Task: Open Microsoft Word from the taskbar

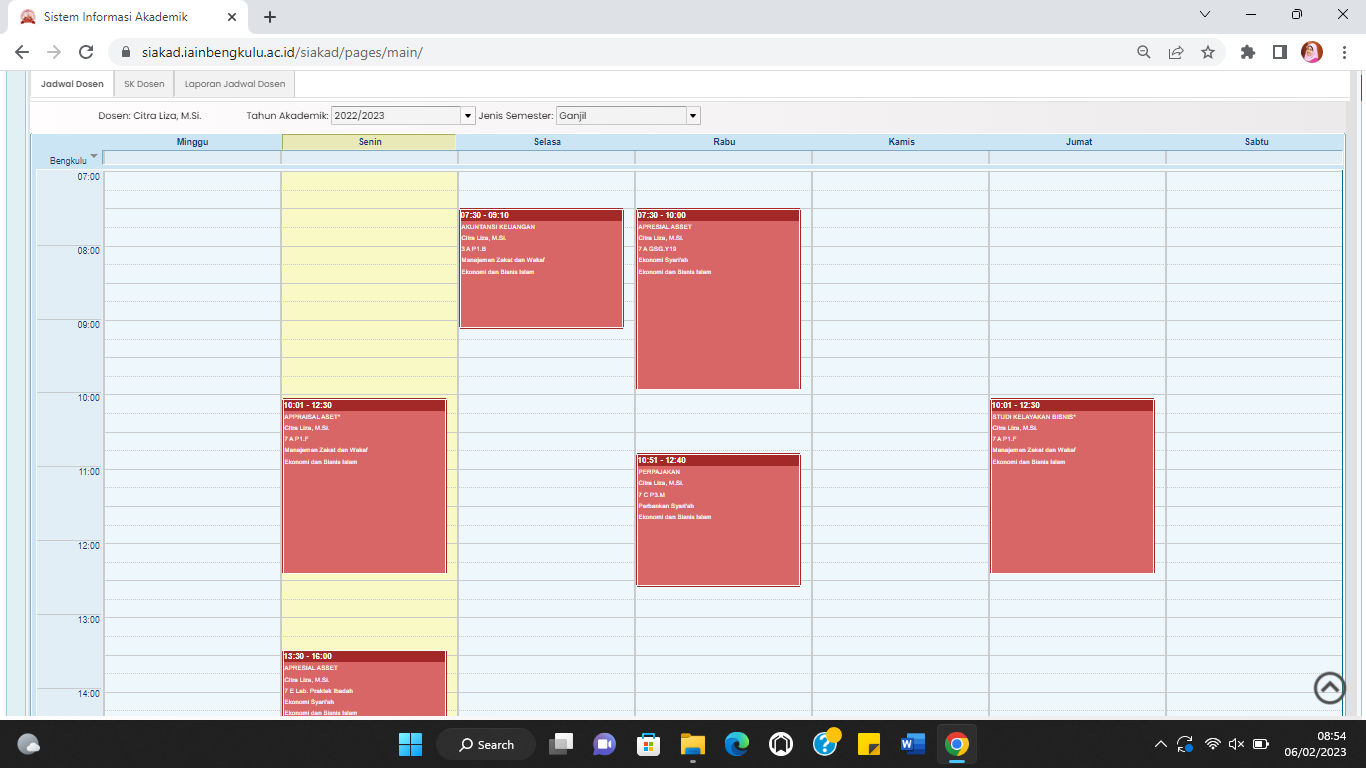Action: click(x=912, y=744)
